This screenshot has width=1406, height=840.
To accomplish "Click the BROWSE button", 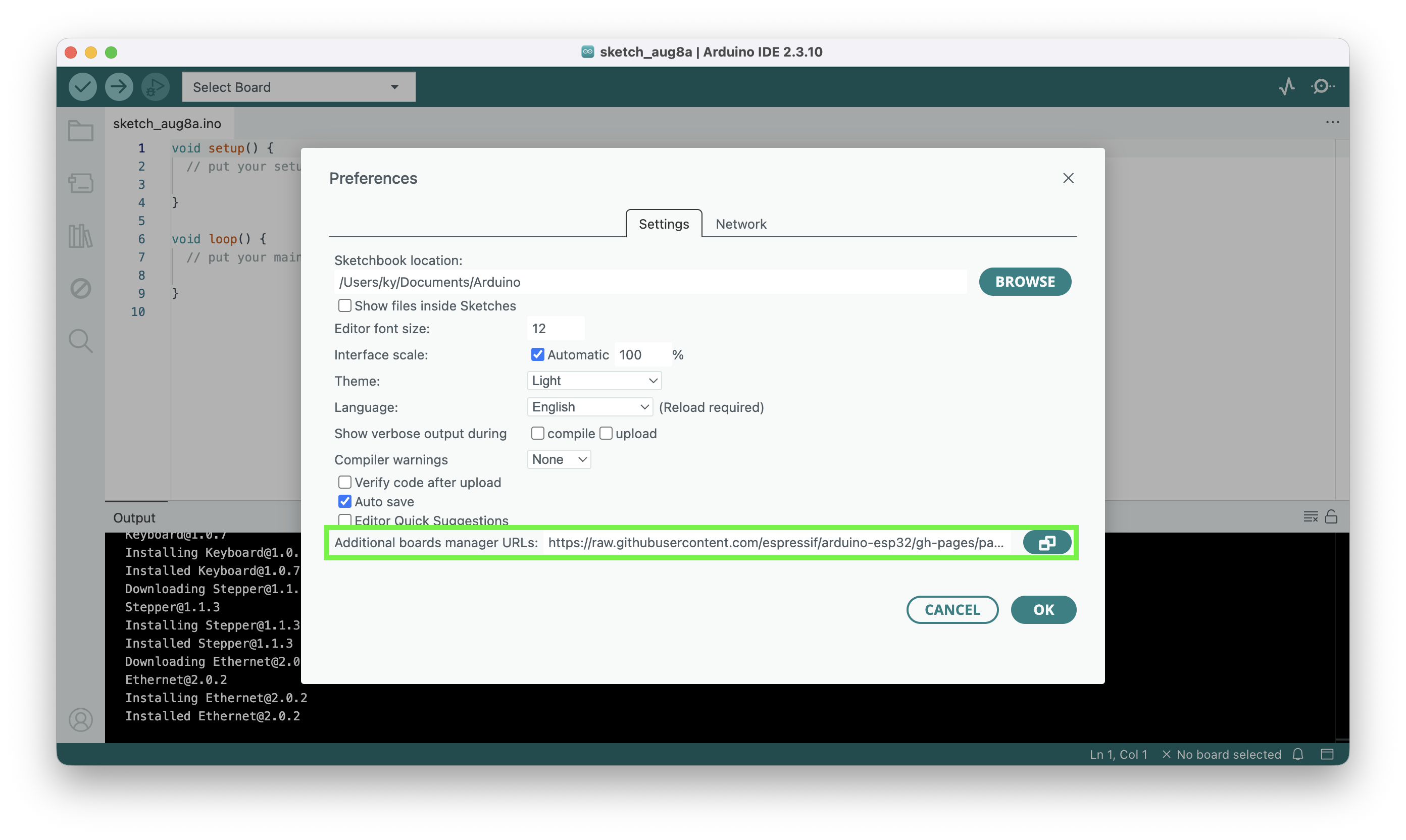I will (x=1025, y=281).
